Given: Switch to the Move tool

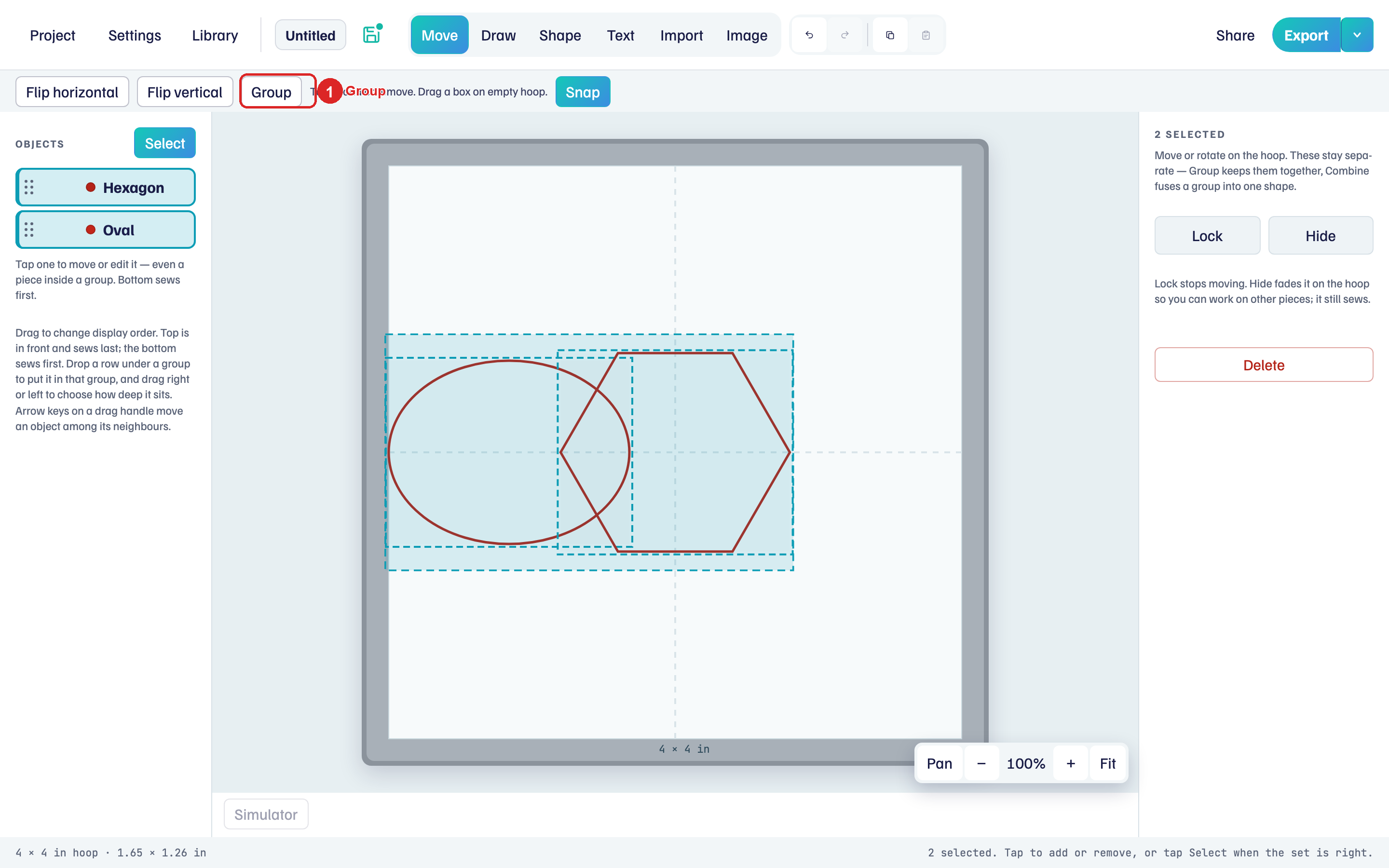Looking at the screenshot, I should click(440, 35).
